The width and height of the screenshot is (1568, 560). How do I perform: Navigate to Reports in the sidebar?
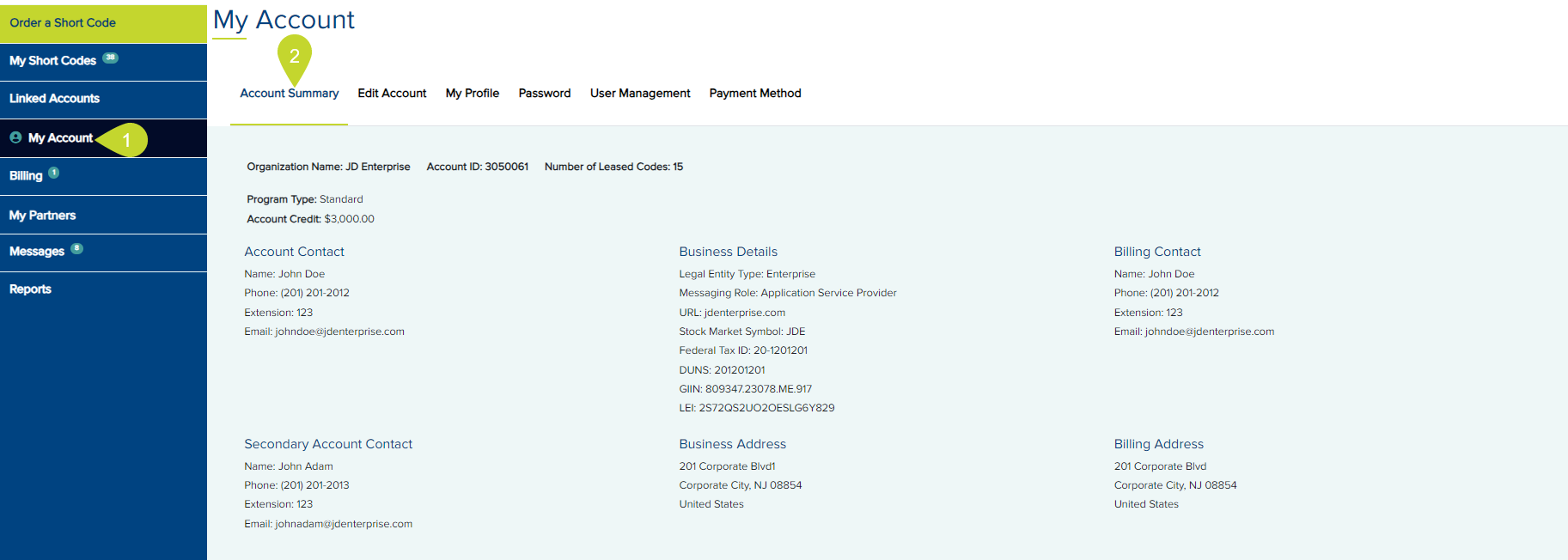point(30,289)
